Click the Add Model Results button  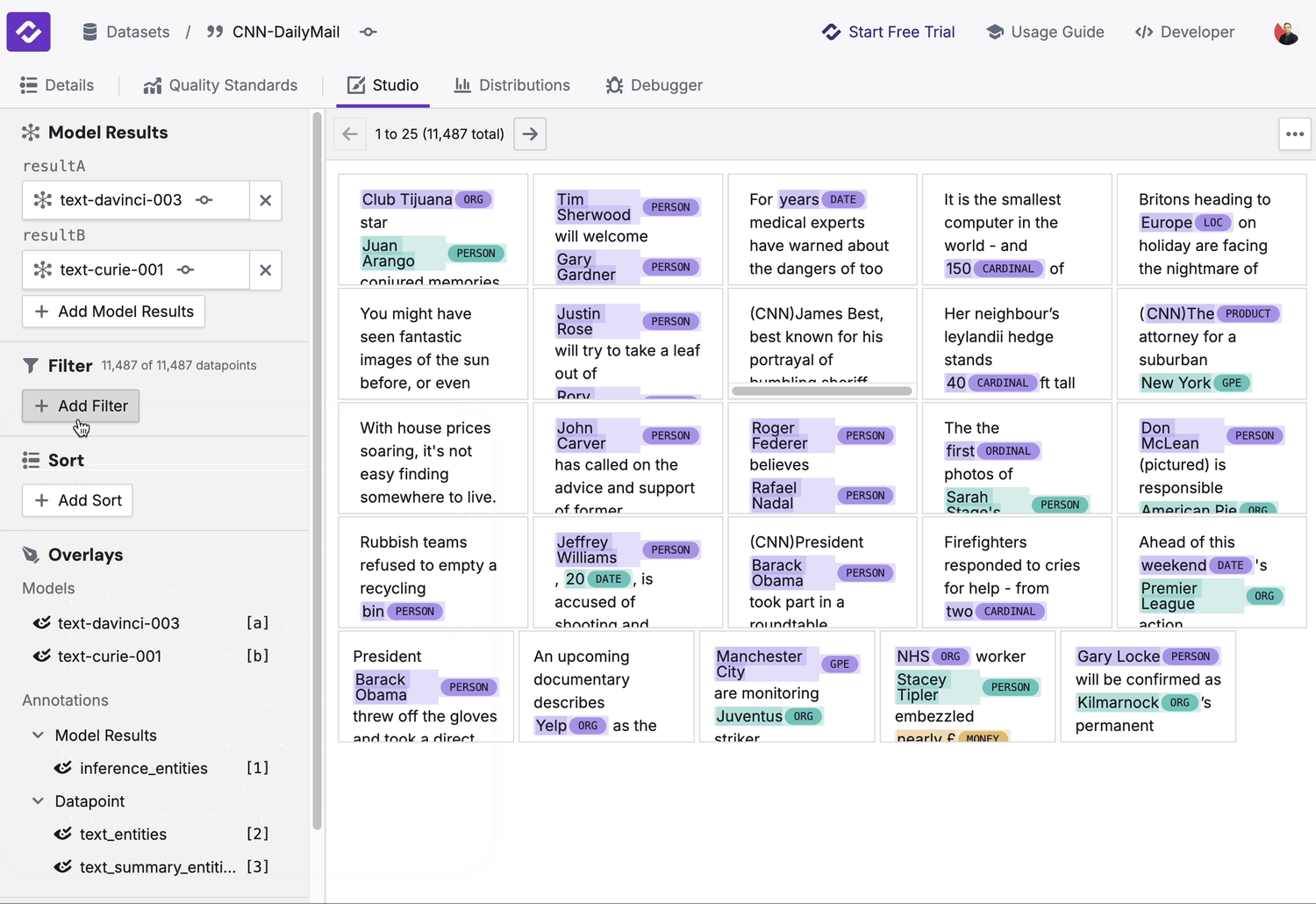[112, 312]
